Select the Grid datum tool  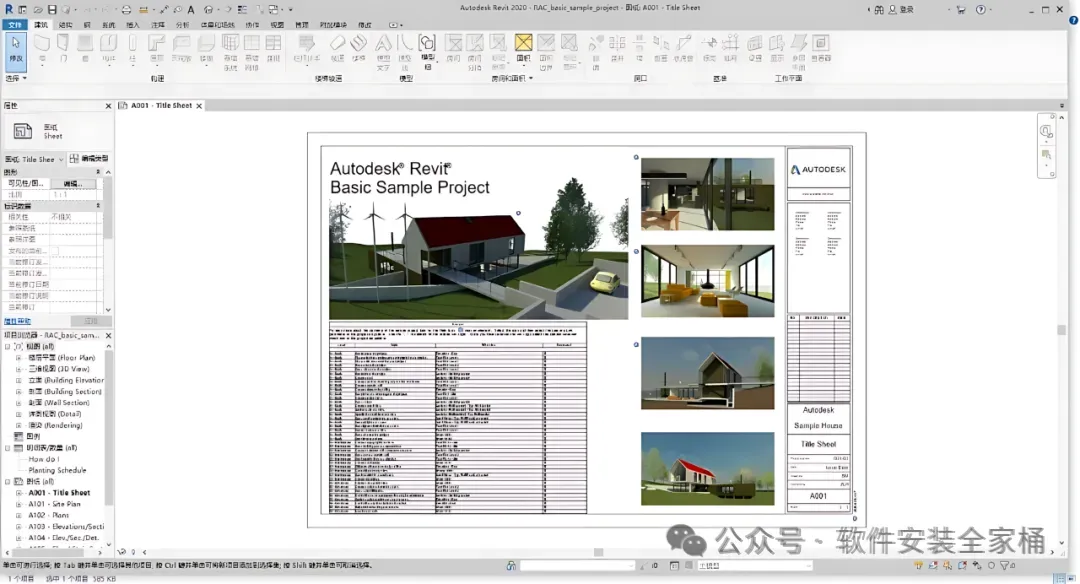pos(731,48)
